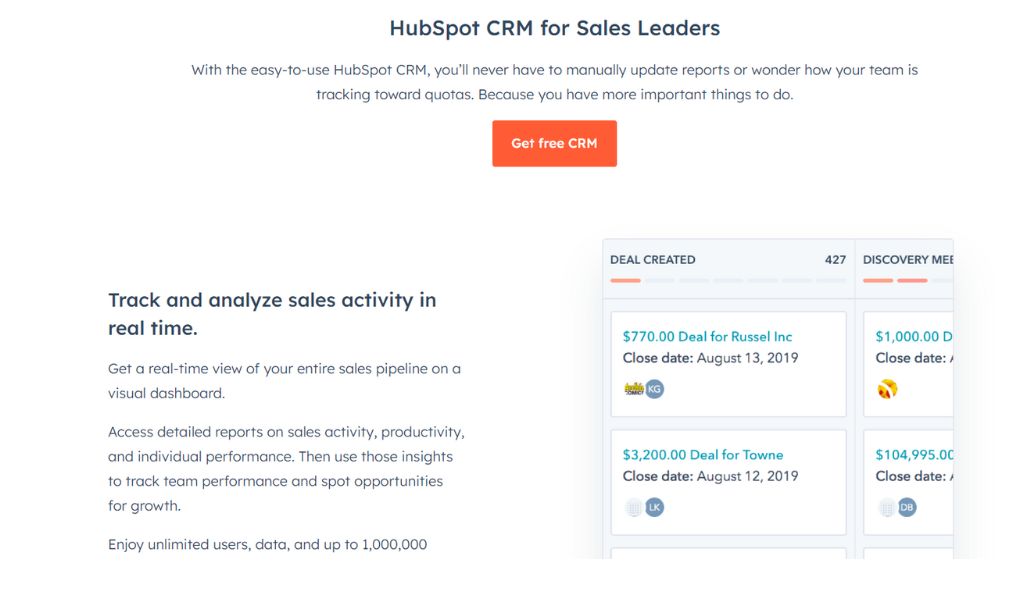Open the $770.00 Deal for Russel Inc link

[x=707, y=337]
